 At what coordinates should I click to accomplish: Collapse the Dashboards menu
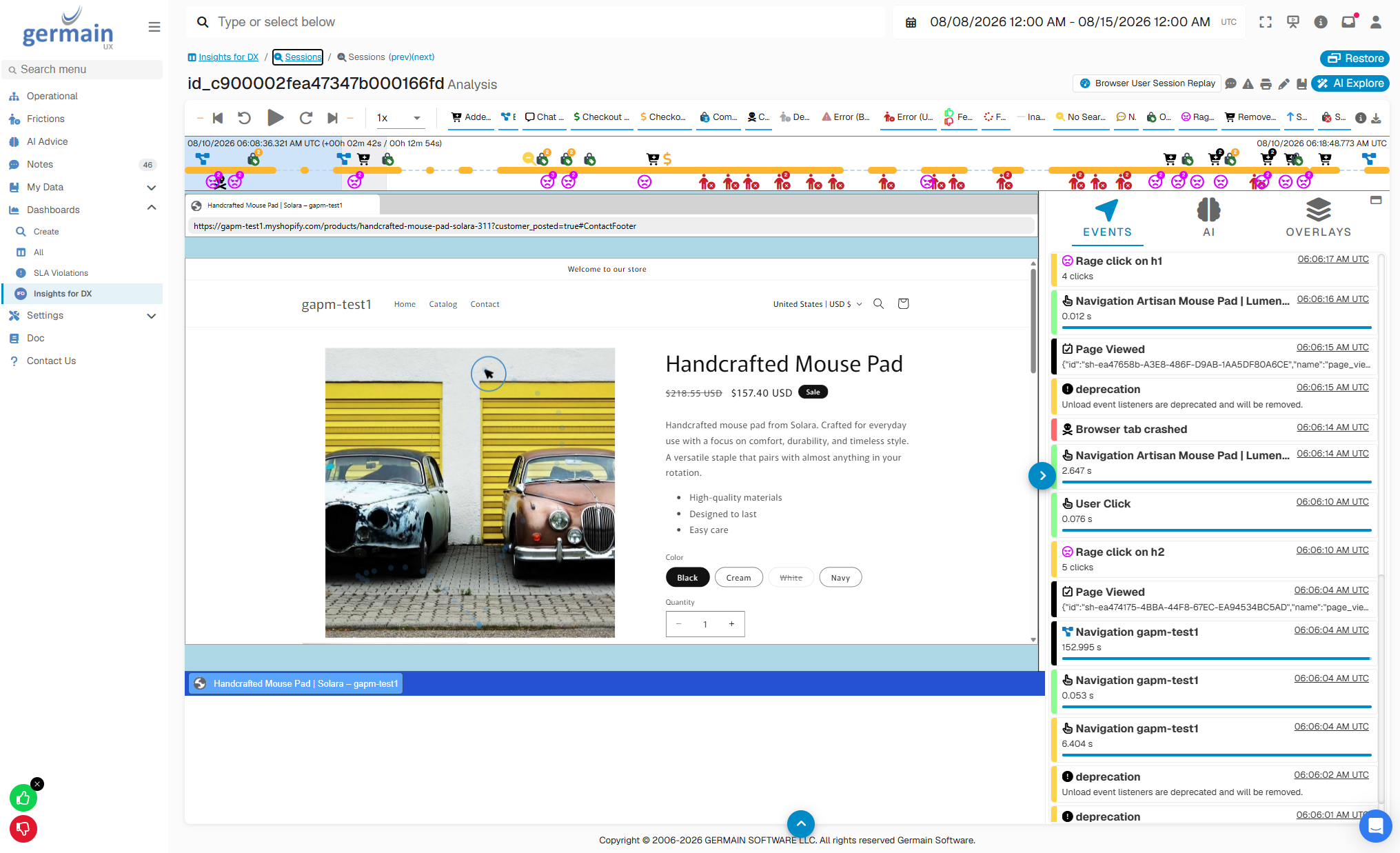152,208
